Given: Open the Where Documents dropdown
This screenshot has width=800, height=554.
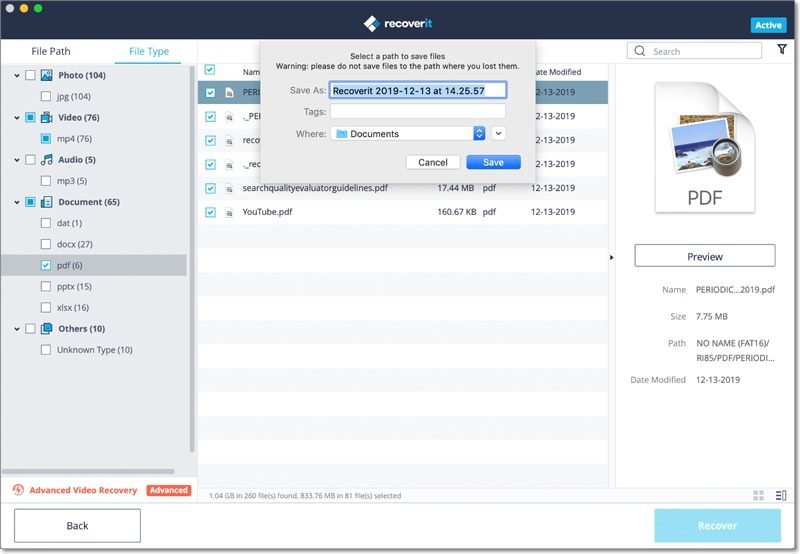Looking at the screenshot, I should point(408,134).
